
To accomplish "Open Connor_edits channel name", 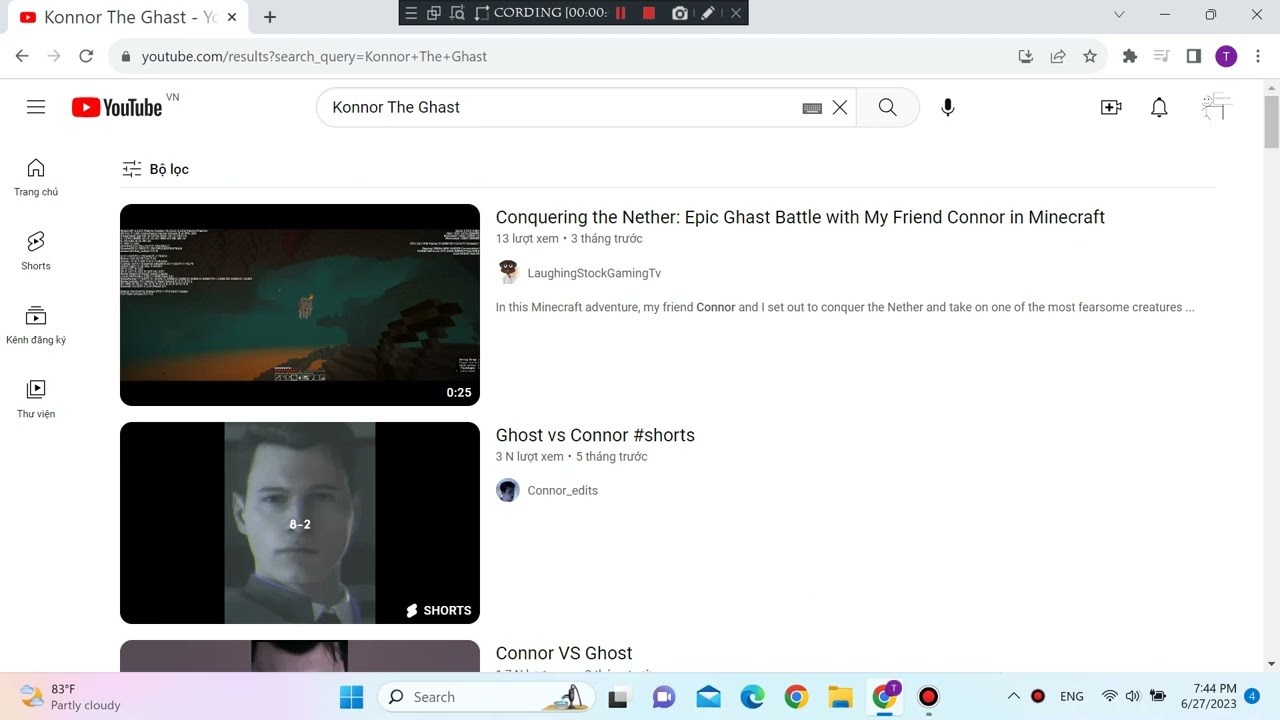I will click(x=562, y=490).
